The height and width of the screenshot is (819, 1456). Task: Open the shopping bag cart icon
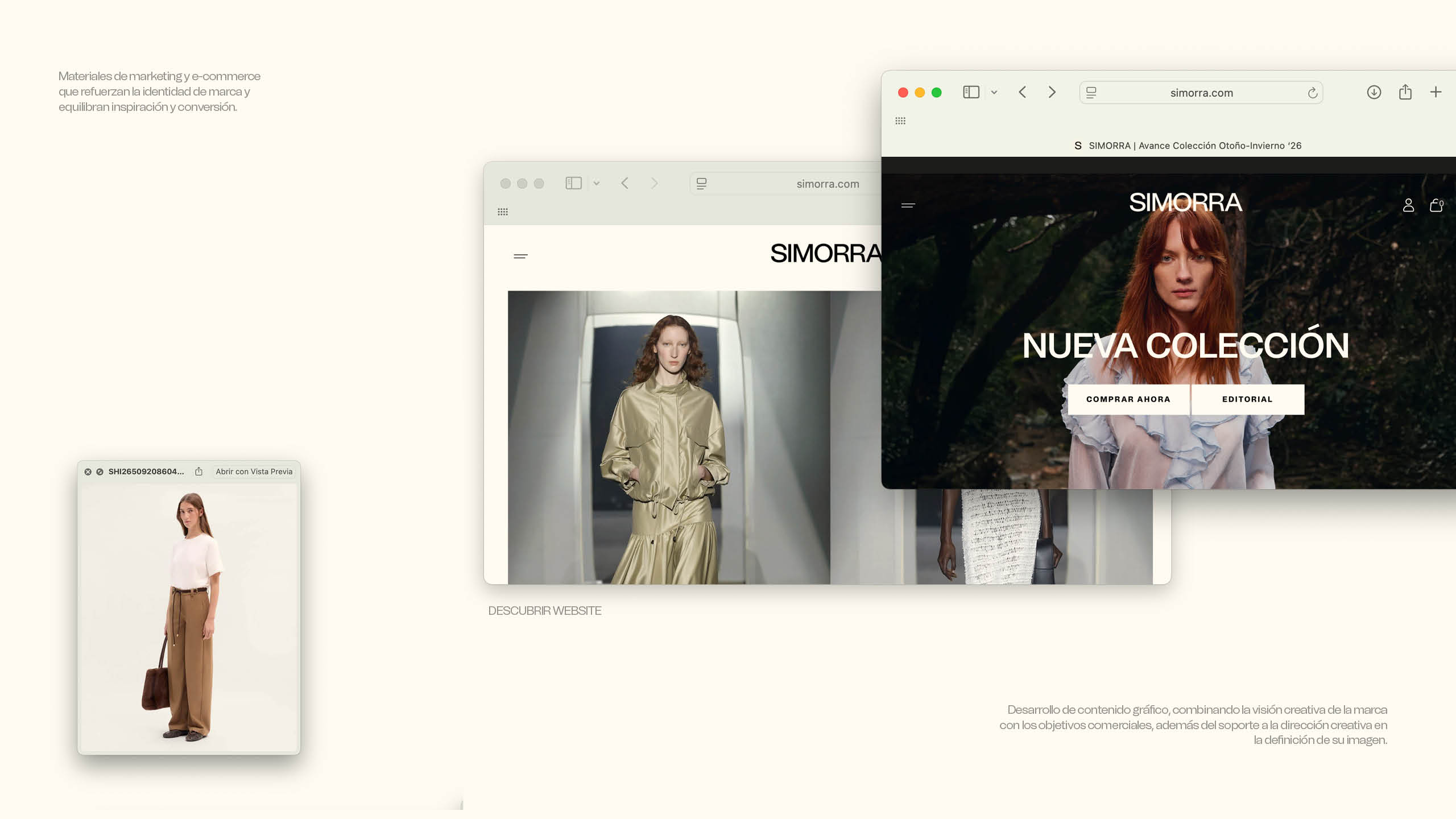click(x=1436, y=205)
